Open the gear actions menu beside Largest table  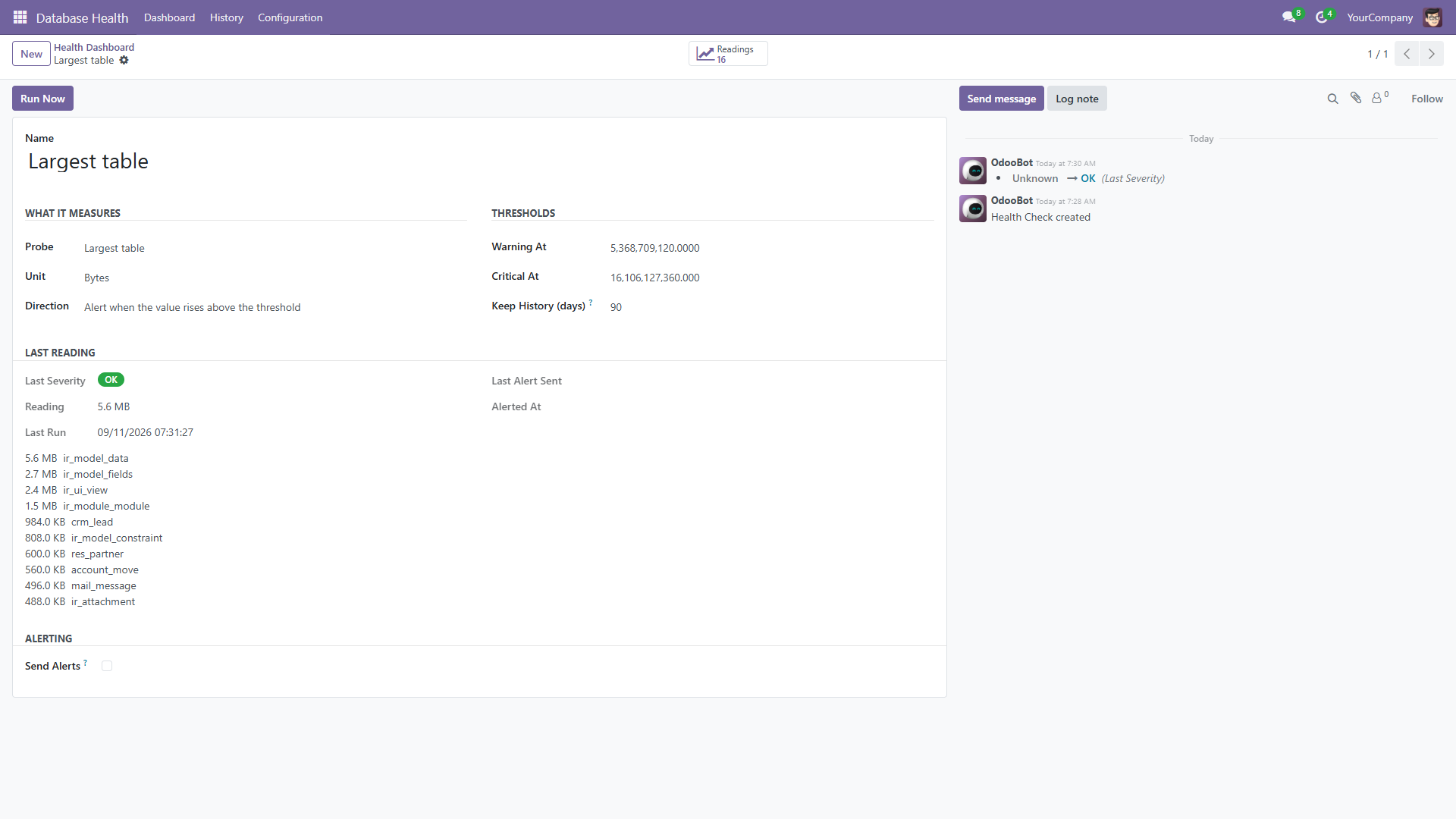[x=124, y=61]
